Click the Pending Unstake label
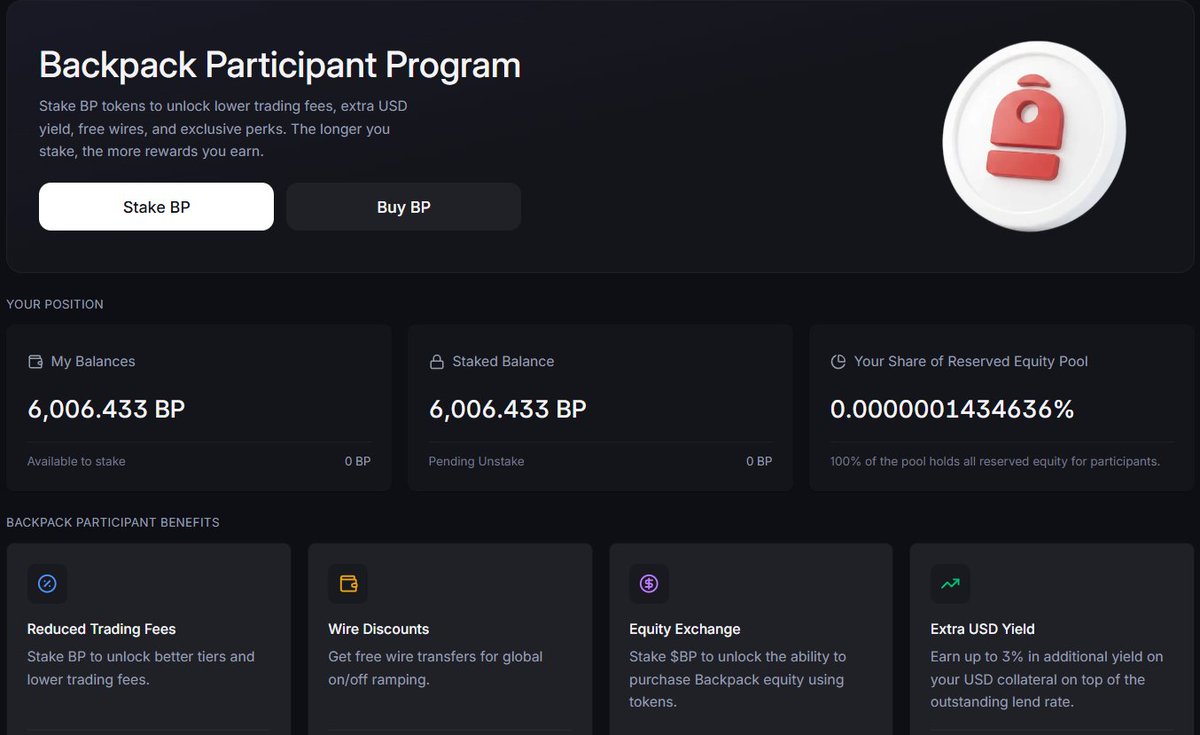This screenshot has width=1200, height=735. (x=476, y=462)
